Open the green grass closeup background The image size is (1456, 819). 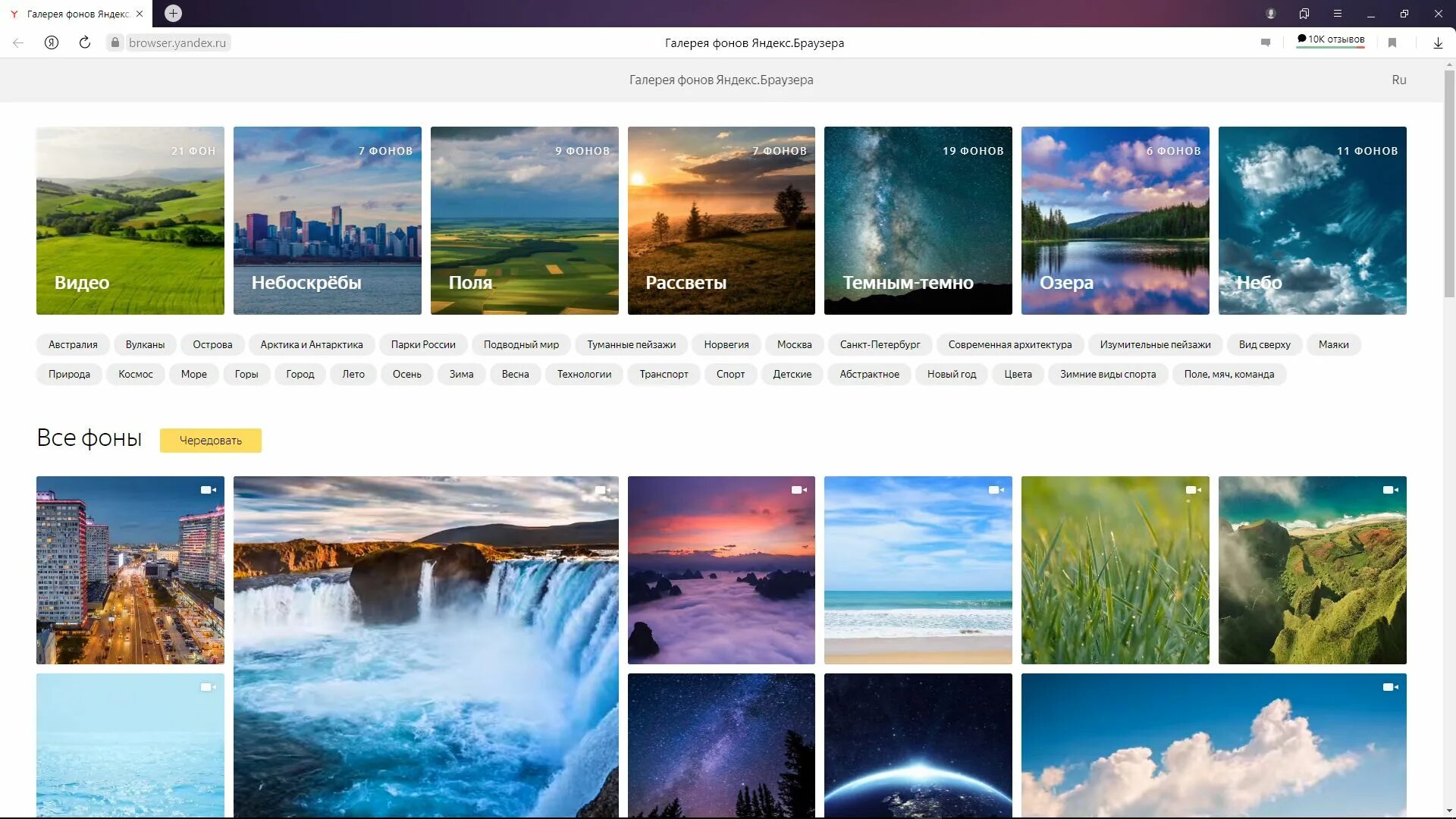click(x=1116, y=570)
